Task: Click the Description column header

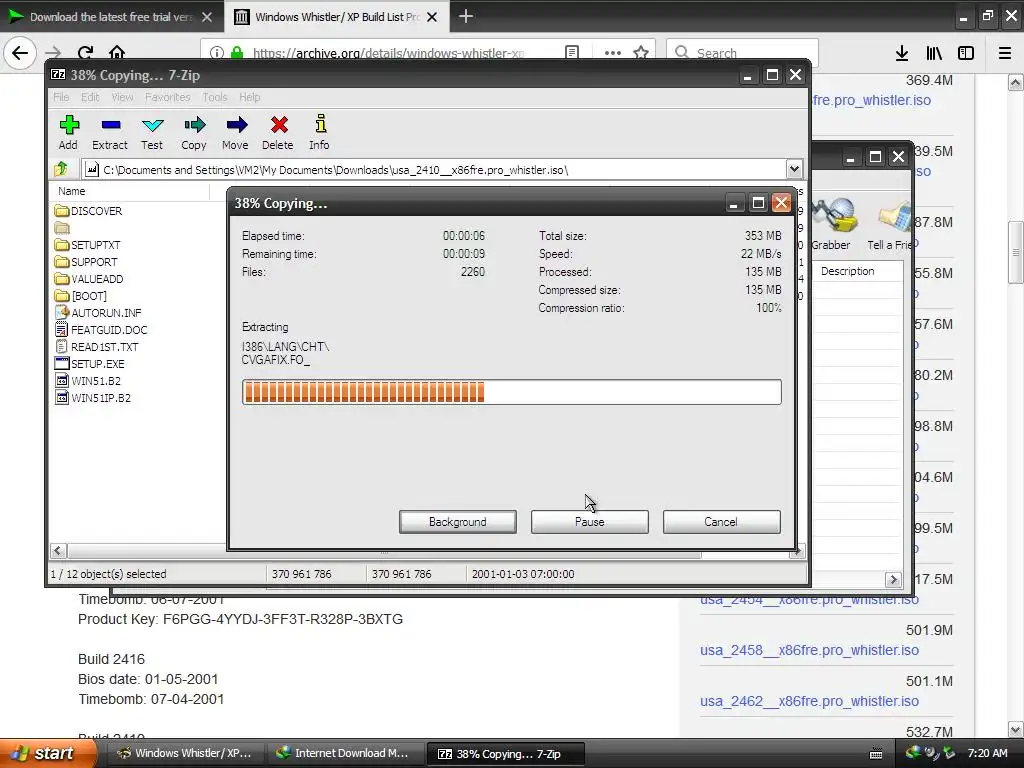Action: point(848,271)
